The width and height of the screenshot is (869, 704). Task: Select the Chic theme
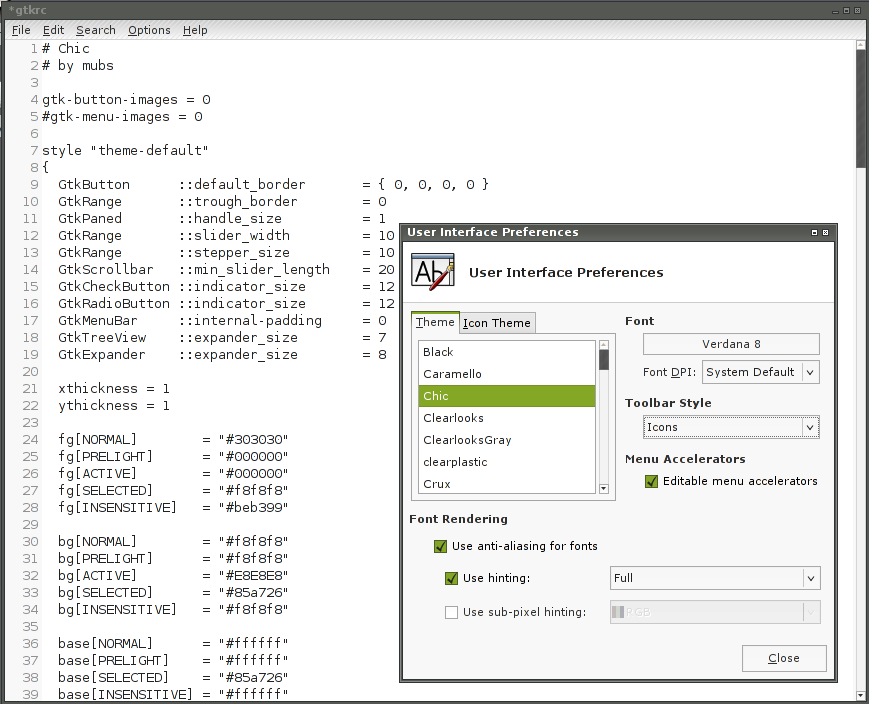pyautogui.click(x=507, y=396)
